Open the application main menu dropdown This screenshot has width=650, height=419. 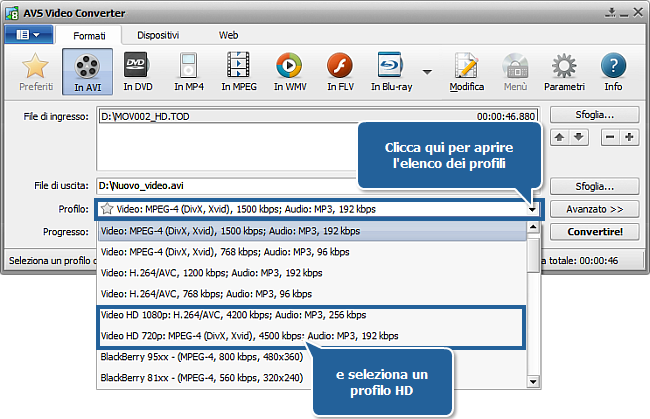29,35
